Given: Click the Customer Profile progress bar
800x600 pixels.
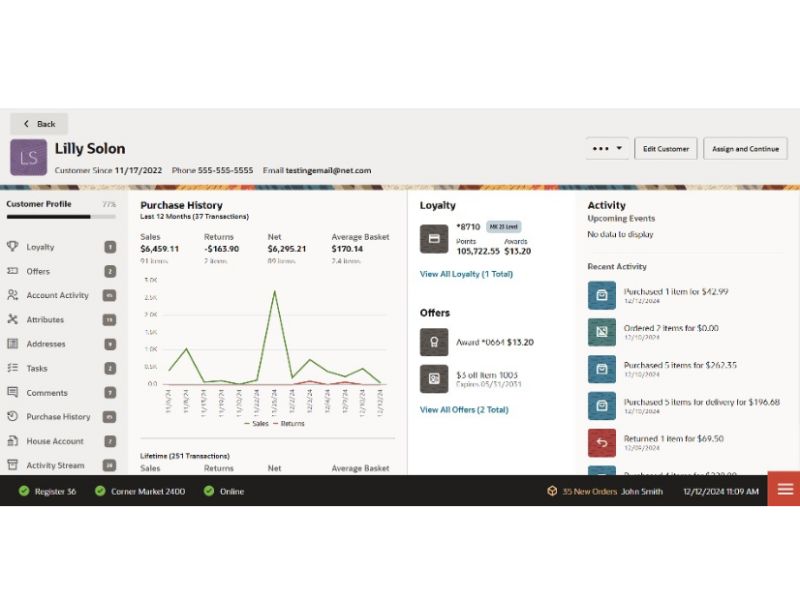Looking at the screenshot, I should (x=61, y=216).
